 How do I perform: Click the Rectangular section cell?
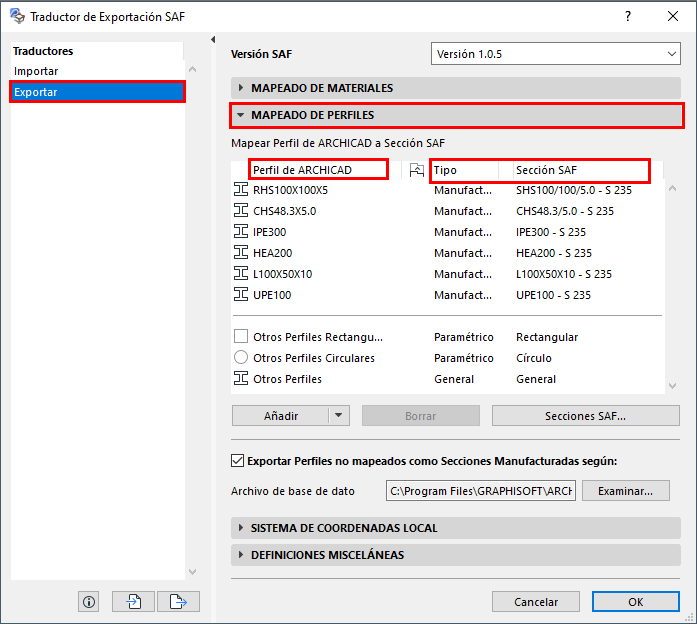click(x=547, y=337)
